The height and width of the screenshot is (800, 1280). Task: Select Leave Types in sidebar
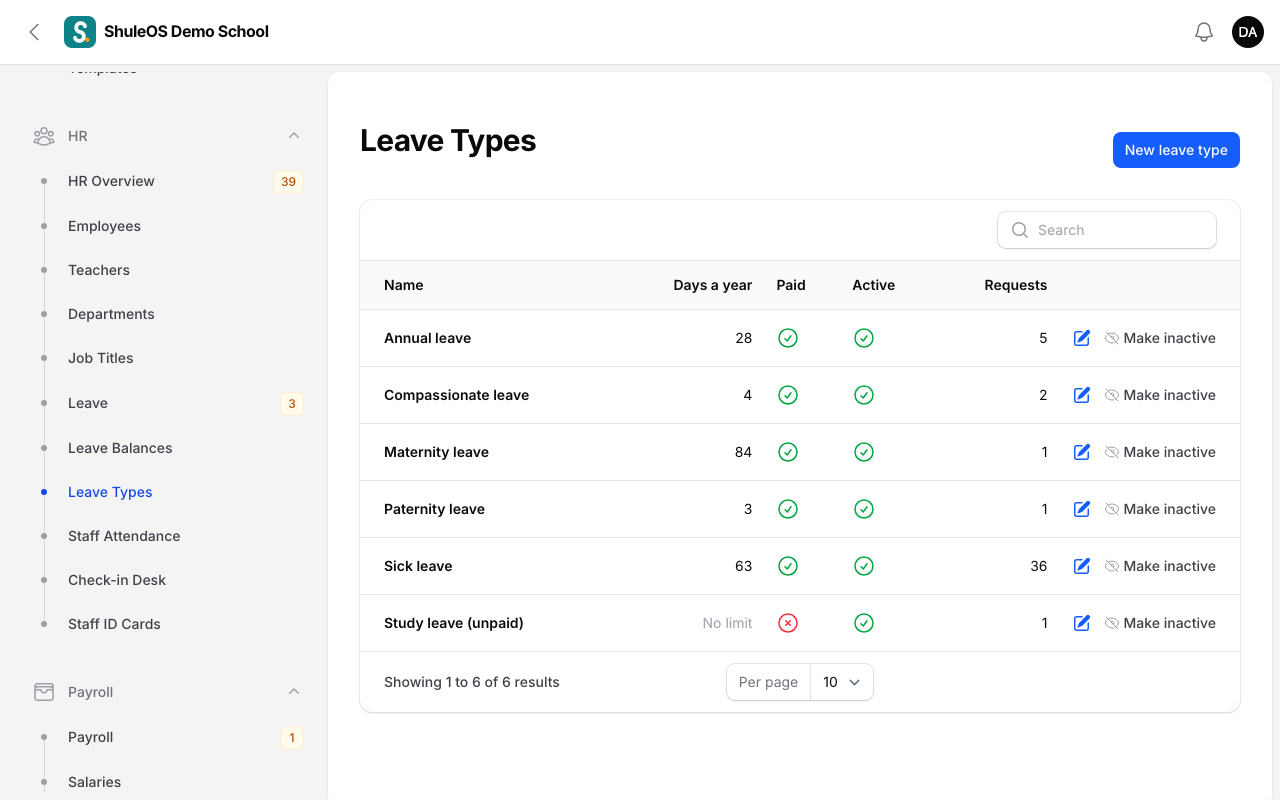[x=167, y=492]
